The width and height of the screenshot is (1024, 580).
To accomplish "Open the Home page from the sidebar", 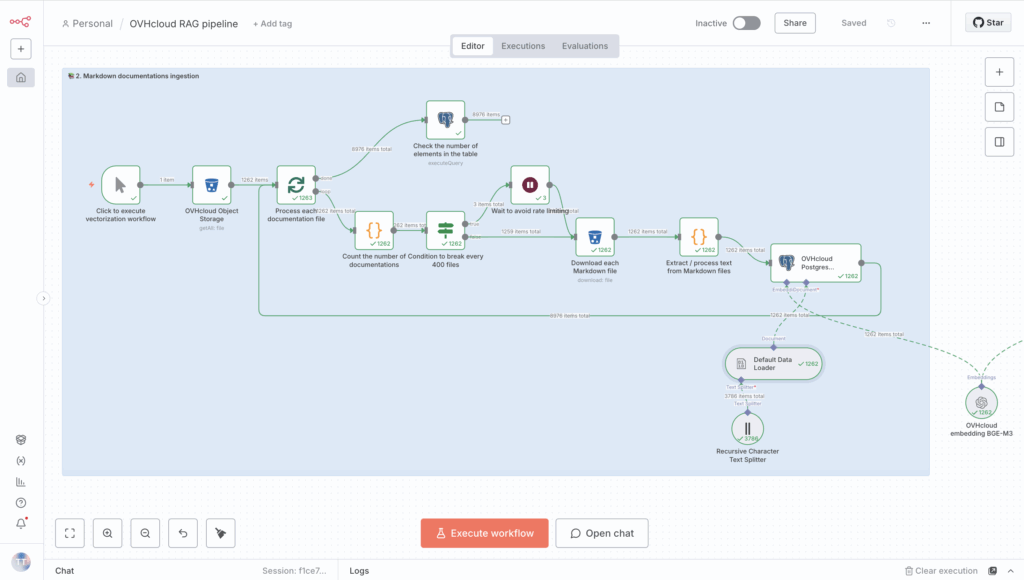I will [x=21, y=77].
